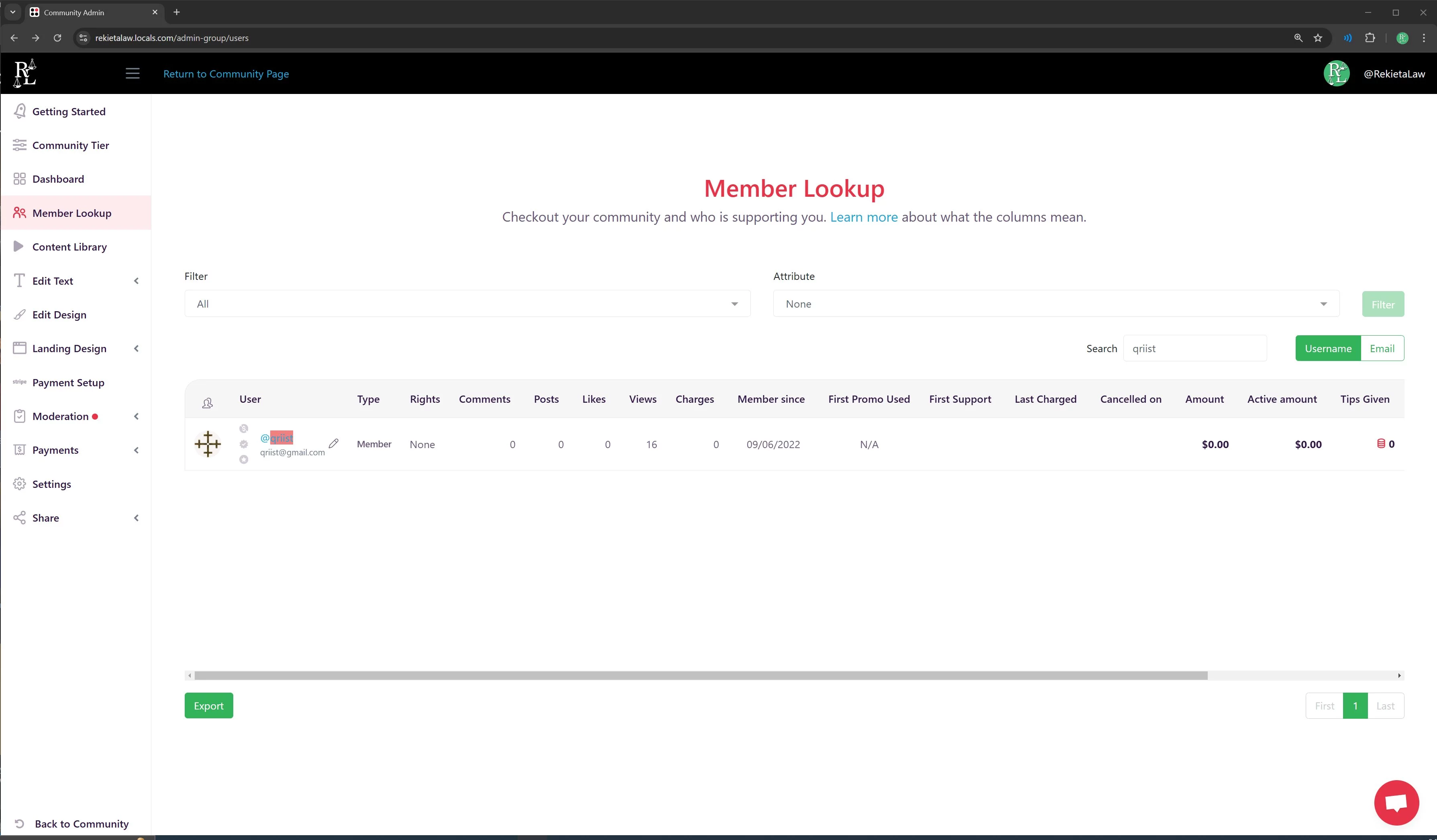This screenshot has height=840, width=1437.
Task: Click the Views column header
Action: (x=643, y=399)
